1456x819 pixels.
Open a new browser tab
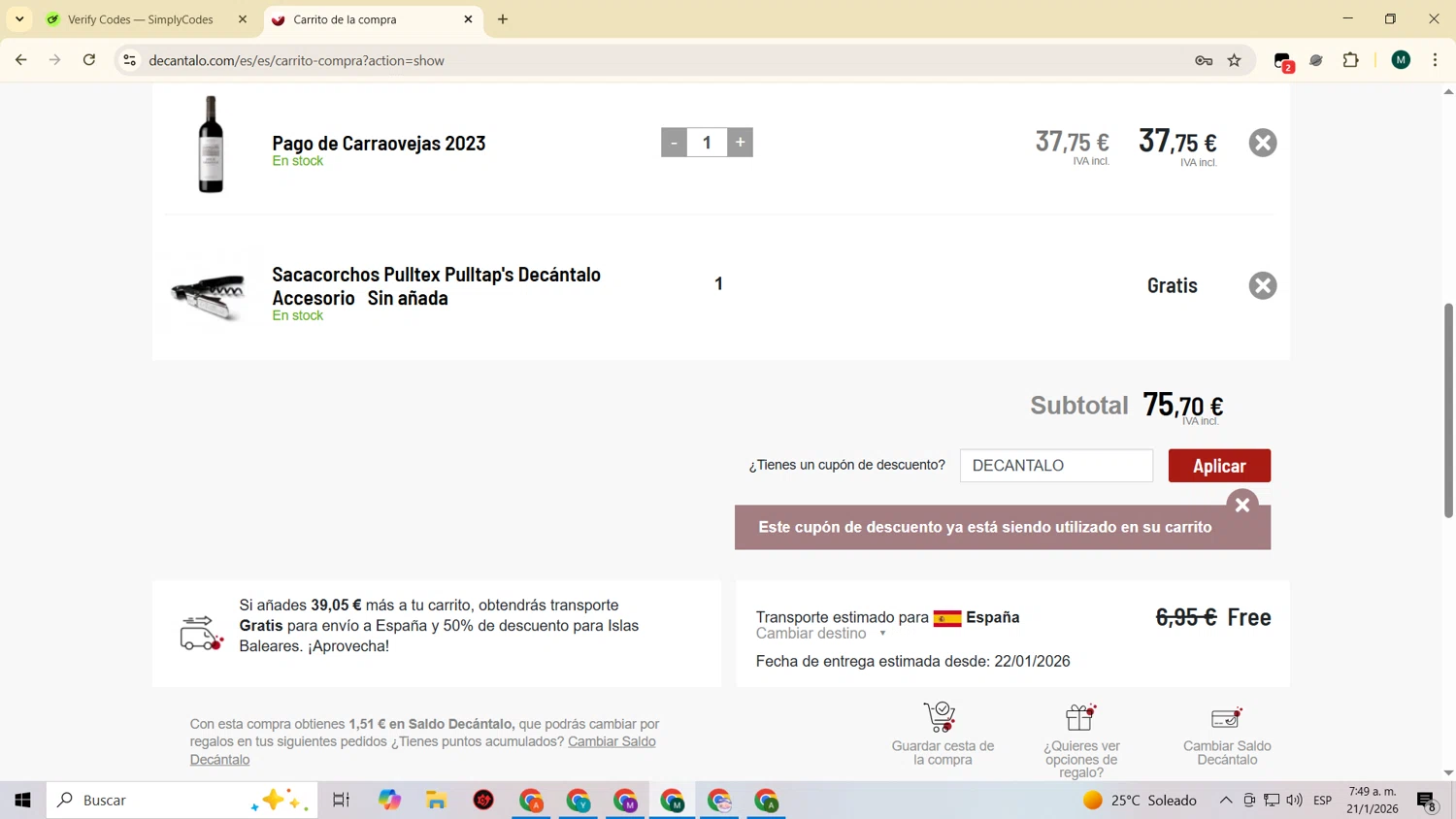pos(503,19)
